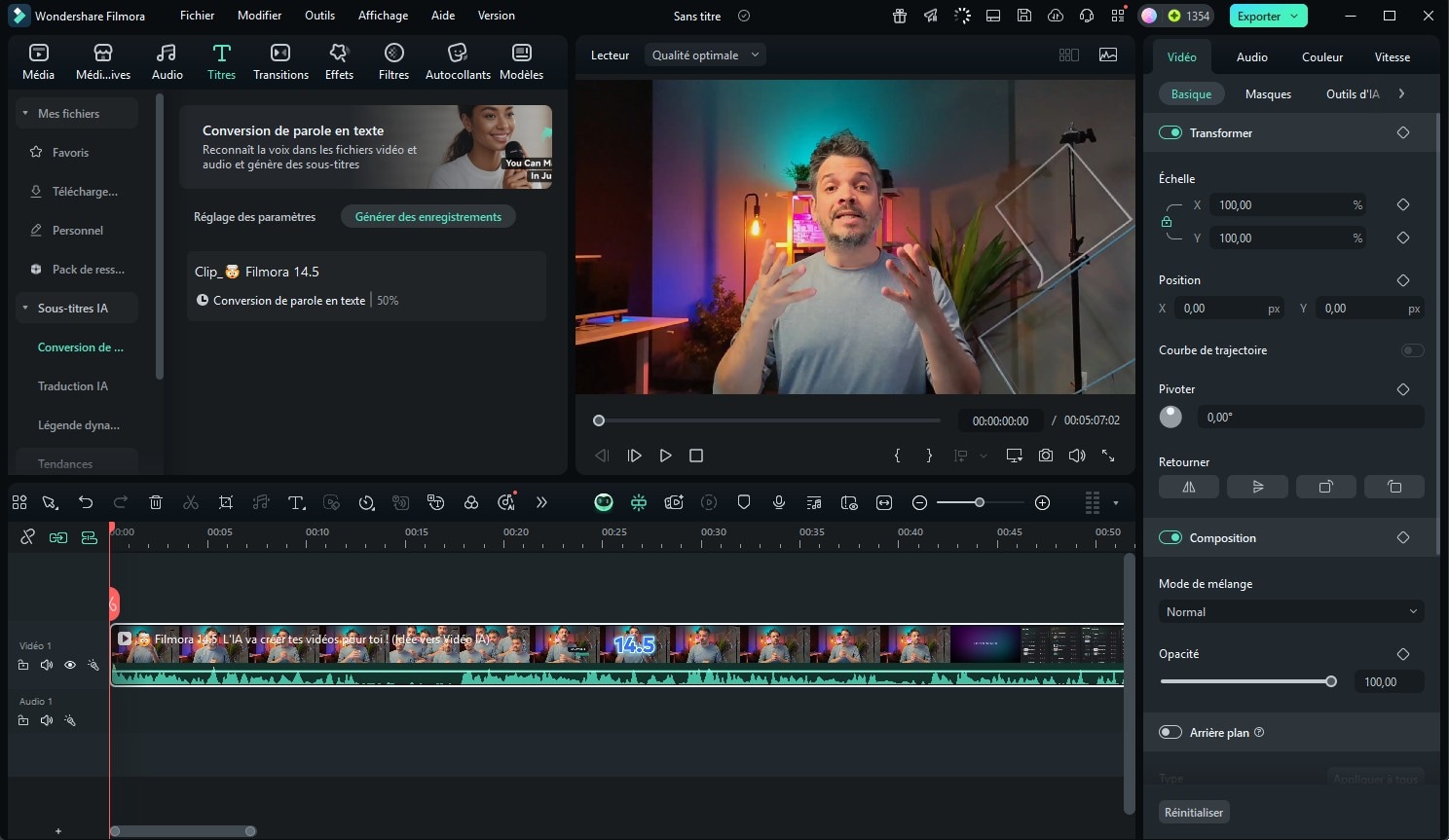Image resolution: width=1449 pixels, height=840 pixels.
Task: Toggle the scale aspect ratio lock
Action: click(x=1167, y=222)
